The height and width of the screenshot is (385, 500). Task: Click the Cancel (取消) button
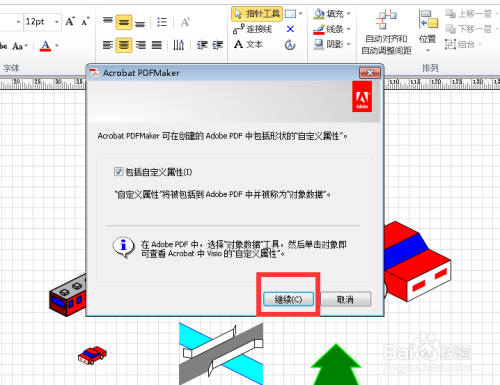(346, 299)
